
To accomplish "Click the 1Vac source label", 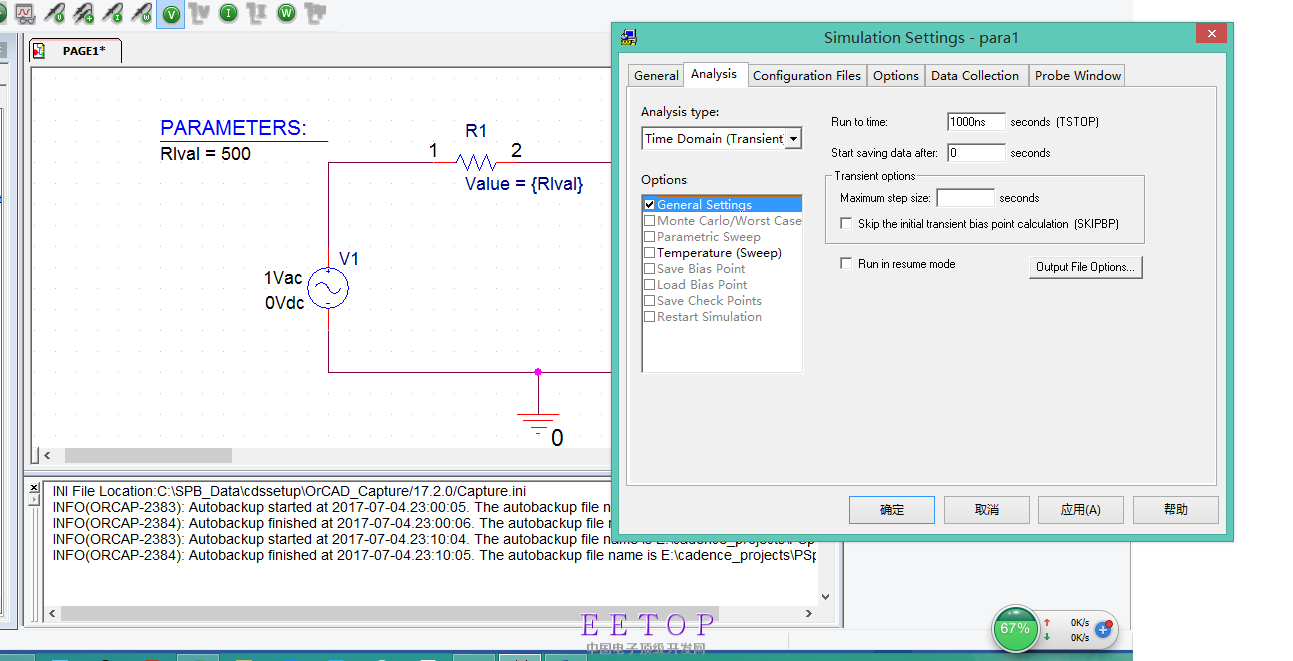I will (x=282, y=278).
